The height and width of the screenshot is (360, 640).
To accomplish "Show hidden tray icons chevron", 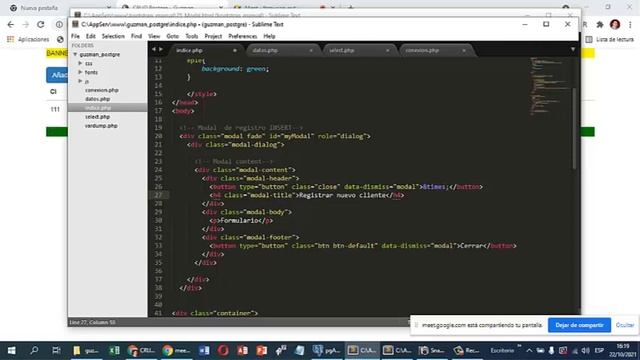I will point(529,351).
